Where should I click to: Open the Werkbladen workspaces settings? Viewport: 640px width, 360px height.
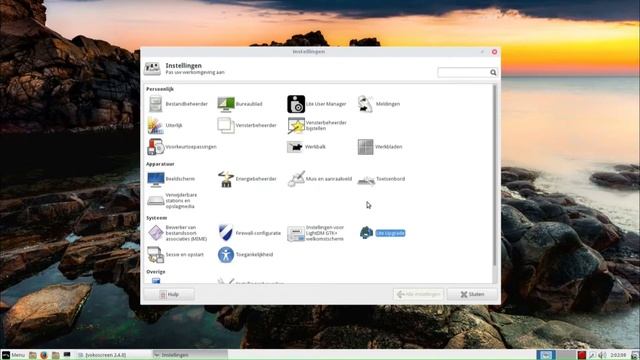365,147
